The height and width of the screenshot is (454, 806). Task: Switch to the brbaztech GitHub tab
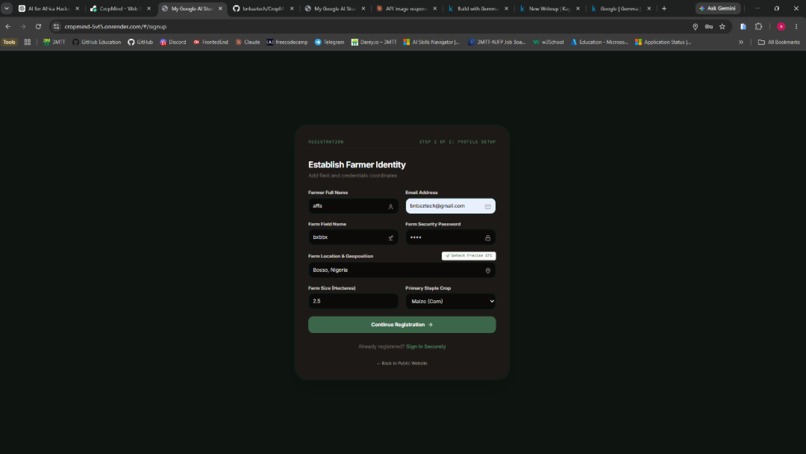[264, 8]
